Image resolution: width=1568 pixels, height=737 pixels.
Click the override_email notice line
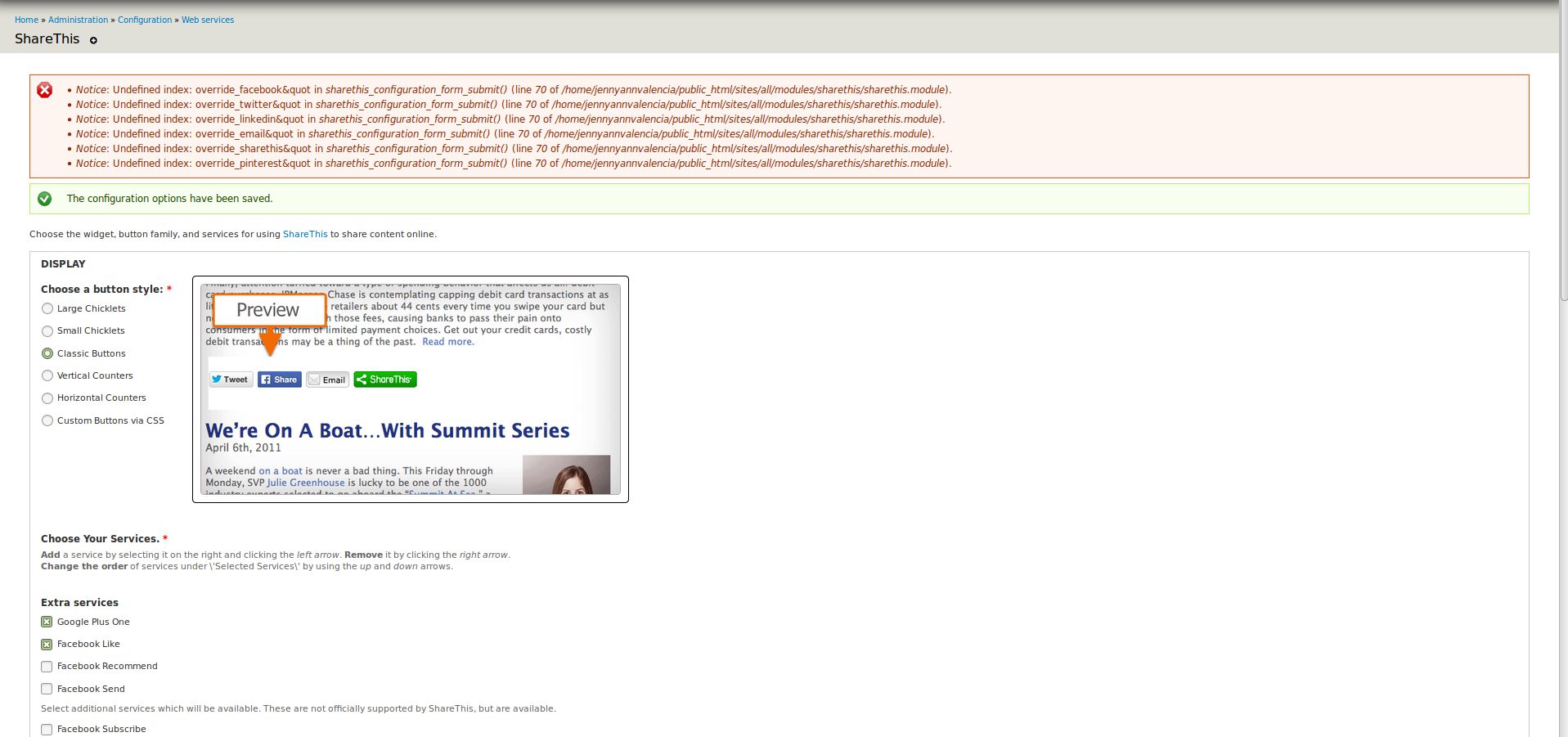505,134
